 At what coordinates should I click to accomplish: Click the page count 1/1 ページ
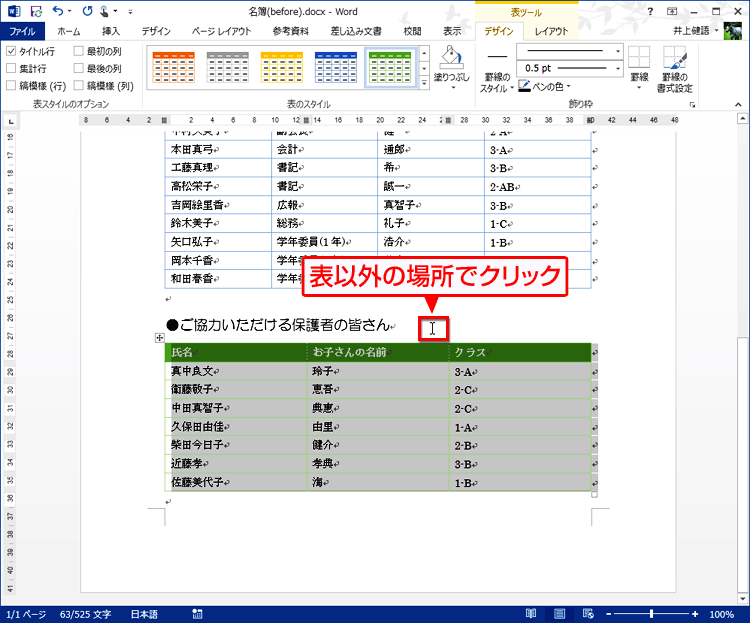tap(26, 614)
